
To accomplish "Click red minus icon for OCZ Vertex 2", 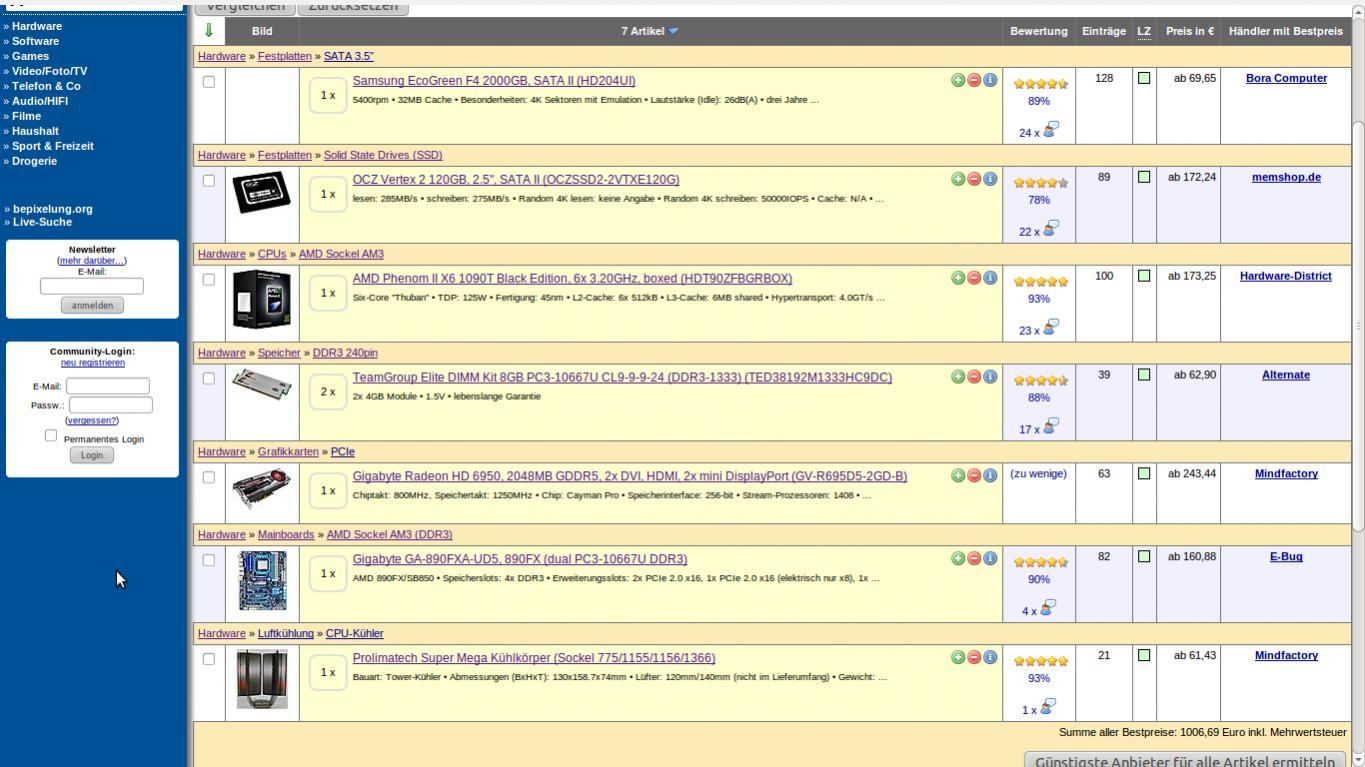I will click(x=974, y=179).
